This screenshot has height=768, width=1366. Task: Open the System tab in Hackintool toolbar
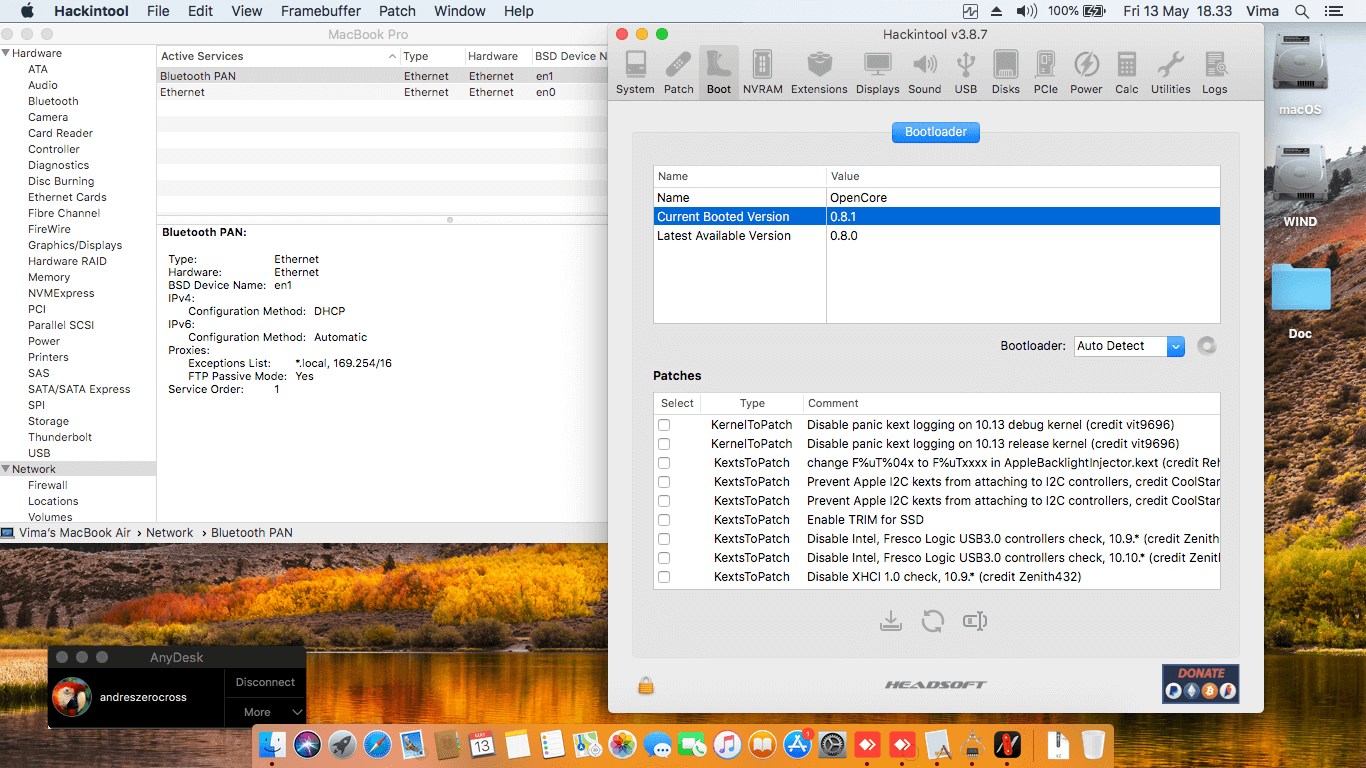(x=635, y=72)
